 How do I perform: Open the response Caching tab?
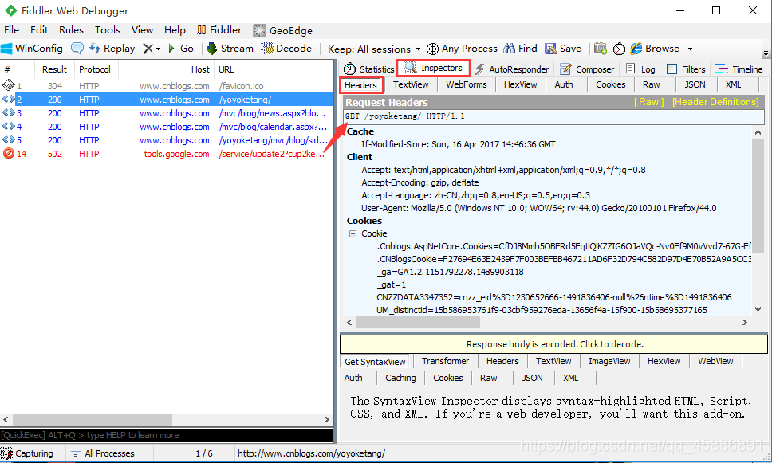pyautogui.click(x=400, y=378)
